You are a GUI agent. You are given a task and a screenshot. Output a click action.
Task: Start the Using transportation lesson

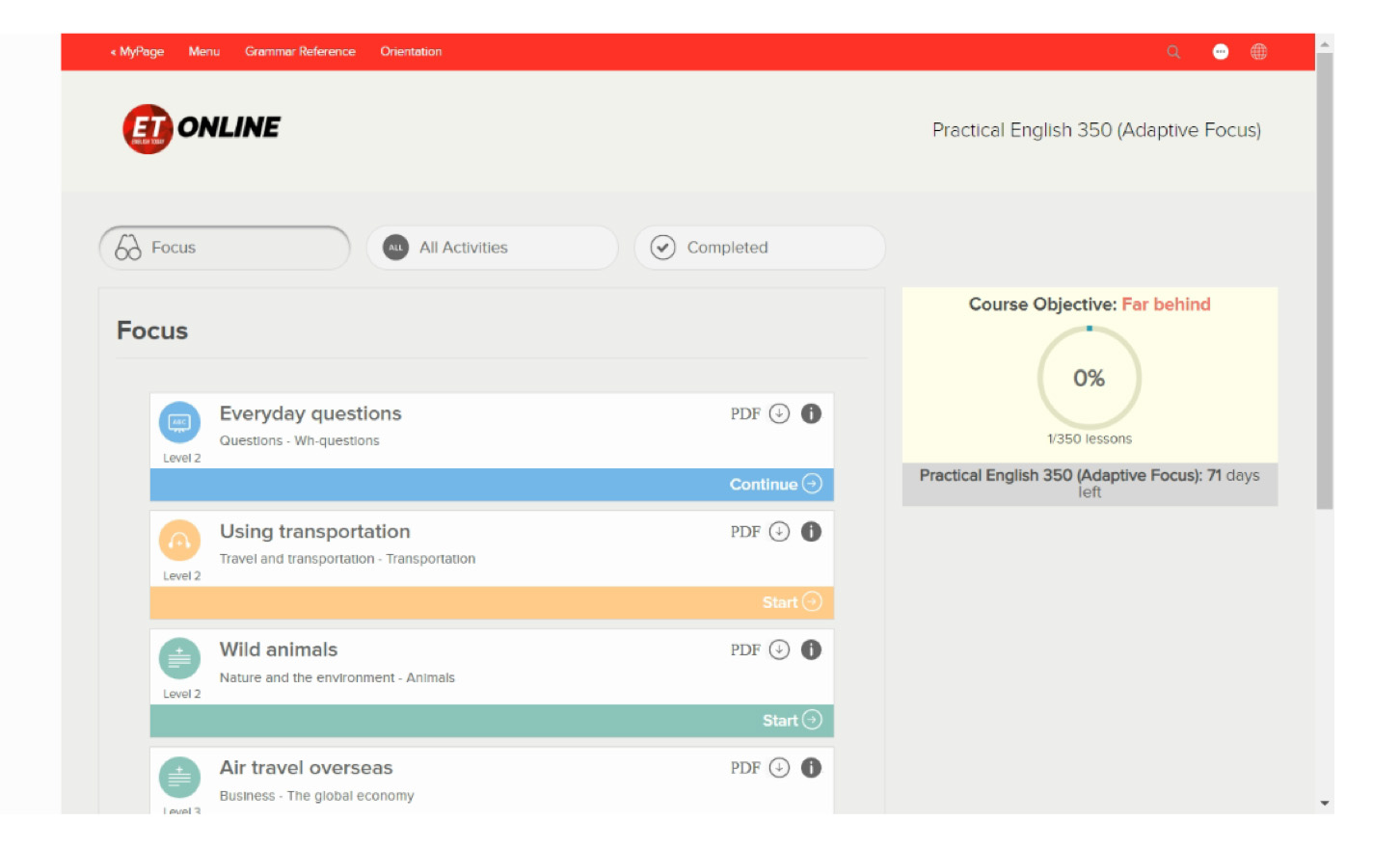pyautogui.click(x=791, y=602)
